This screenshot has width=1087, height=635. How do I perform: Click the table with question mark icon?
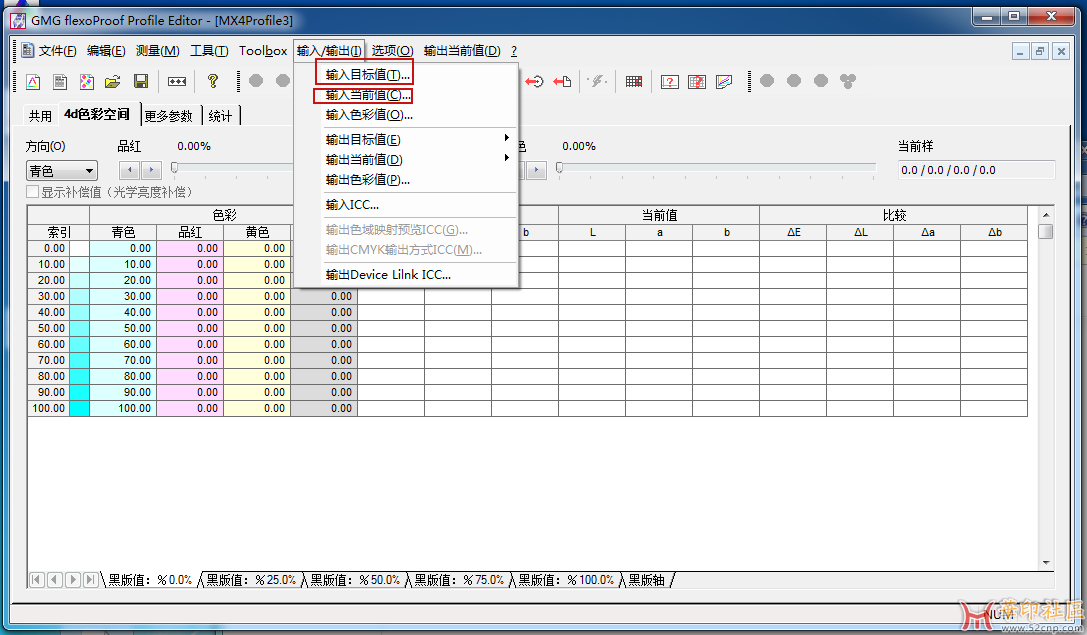pyautogui.click(x=697, y=82)
